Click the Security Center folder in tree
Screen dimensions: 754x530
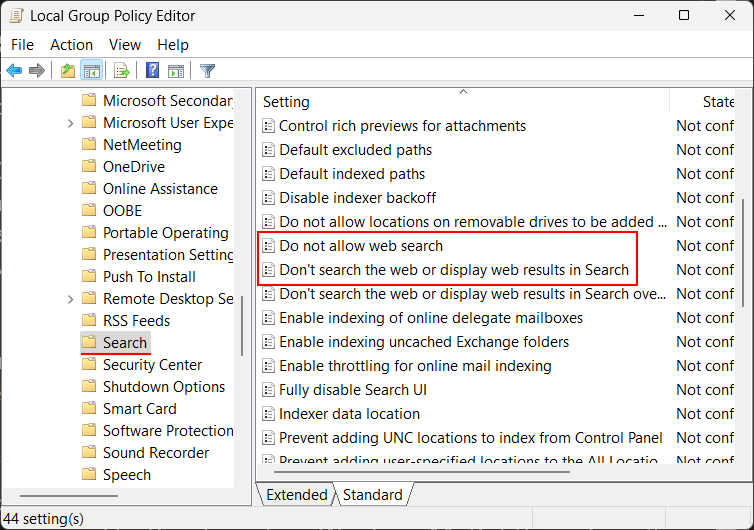[152, 365]
